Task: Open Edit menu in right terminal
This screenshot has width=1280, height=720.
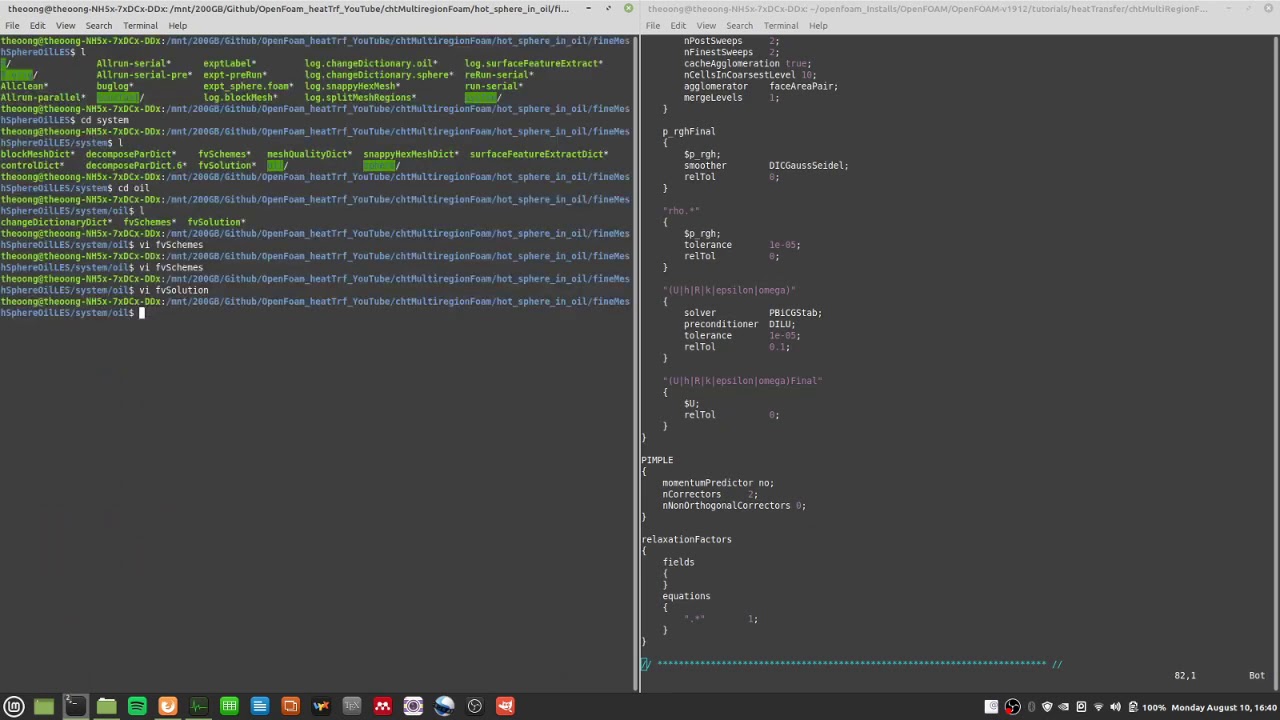Action: 678,25
